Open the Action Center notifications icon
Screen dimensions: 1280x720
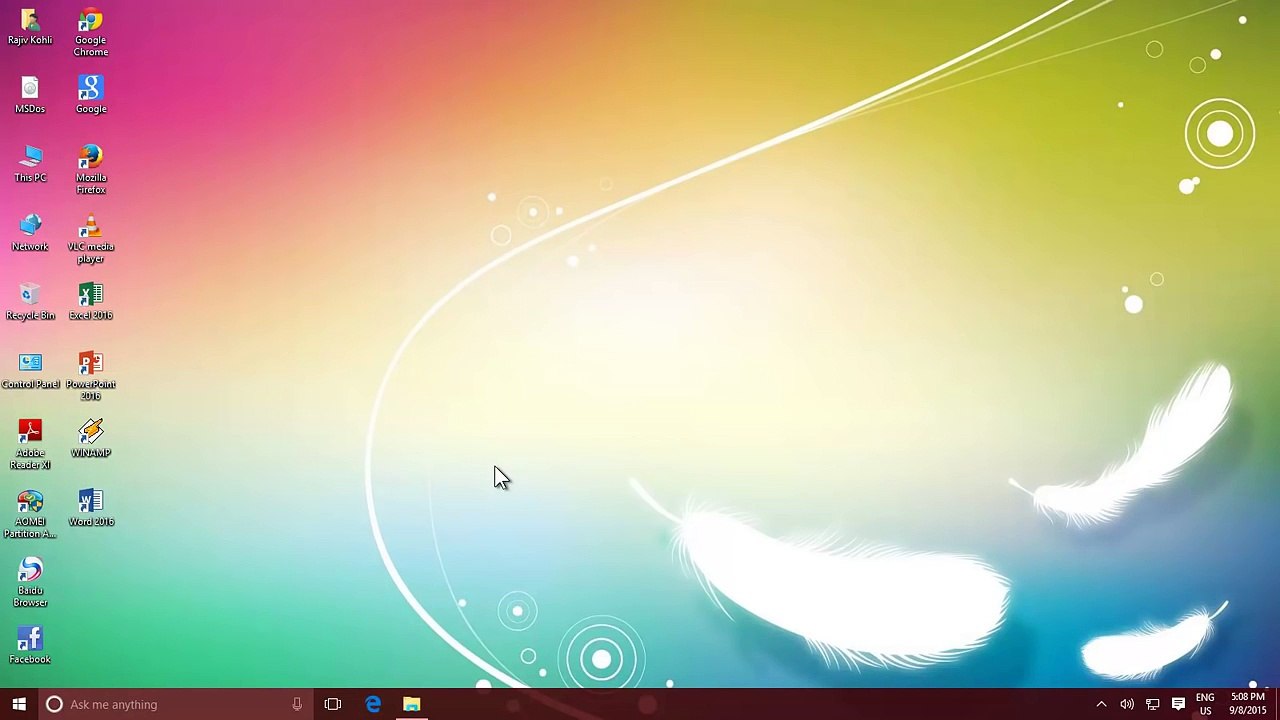(x=1178, y=704)
